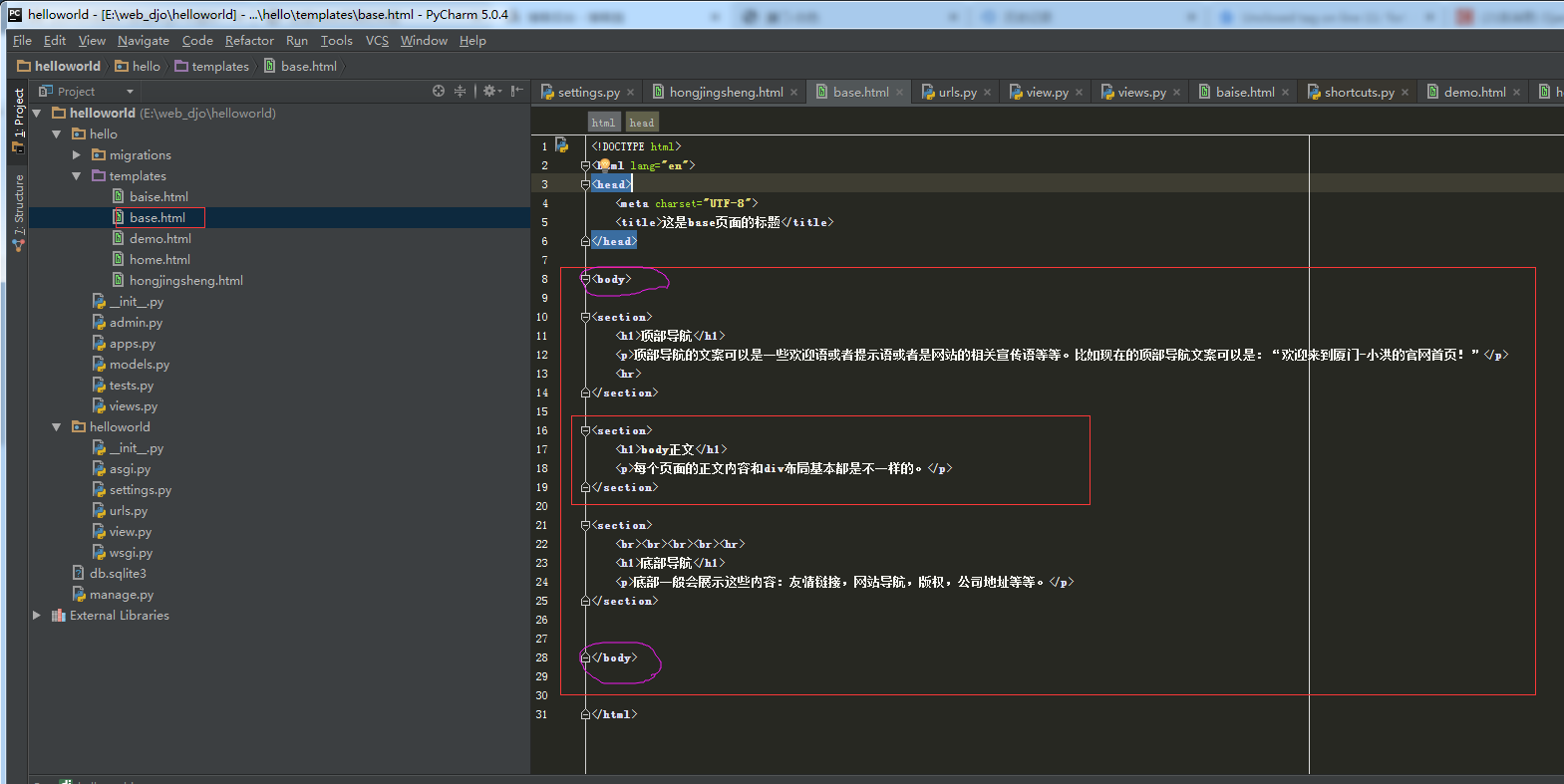Click the Scroll from Source target icon
Viewport: 1564px width, 784px height.
pyautogui.click(x=439, y=91)
